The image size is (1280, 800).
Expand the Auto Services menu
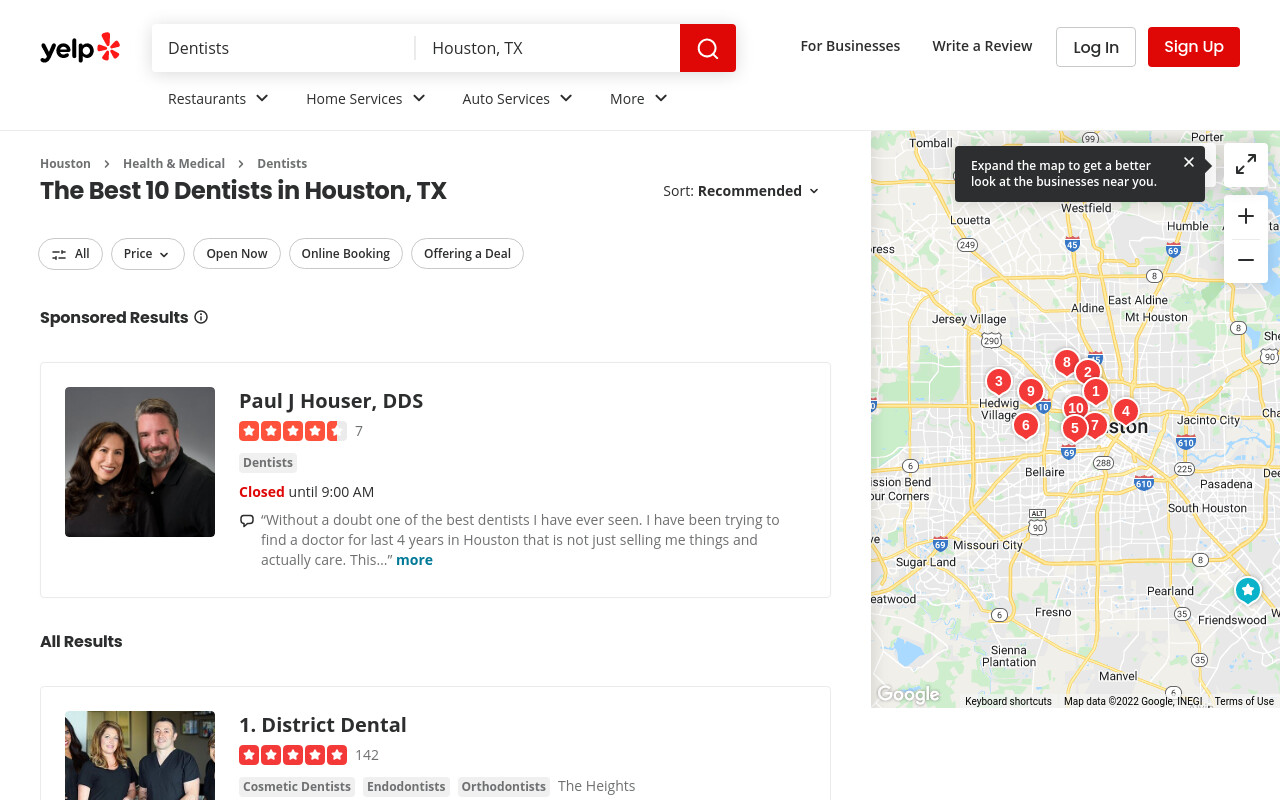click(x=518, y=99)
